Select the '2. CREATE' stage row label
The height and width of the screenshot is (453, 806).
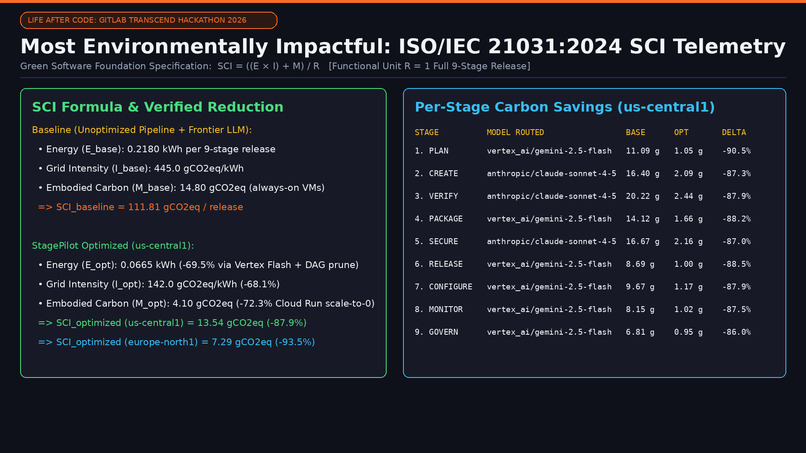click(436, 174)
